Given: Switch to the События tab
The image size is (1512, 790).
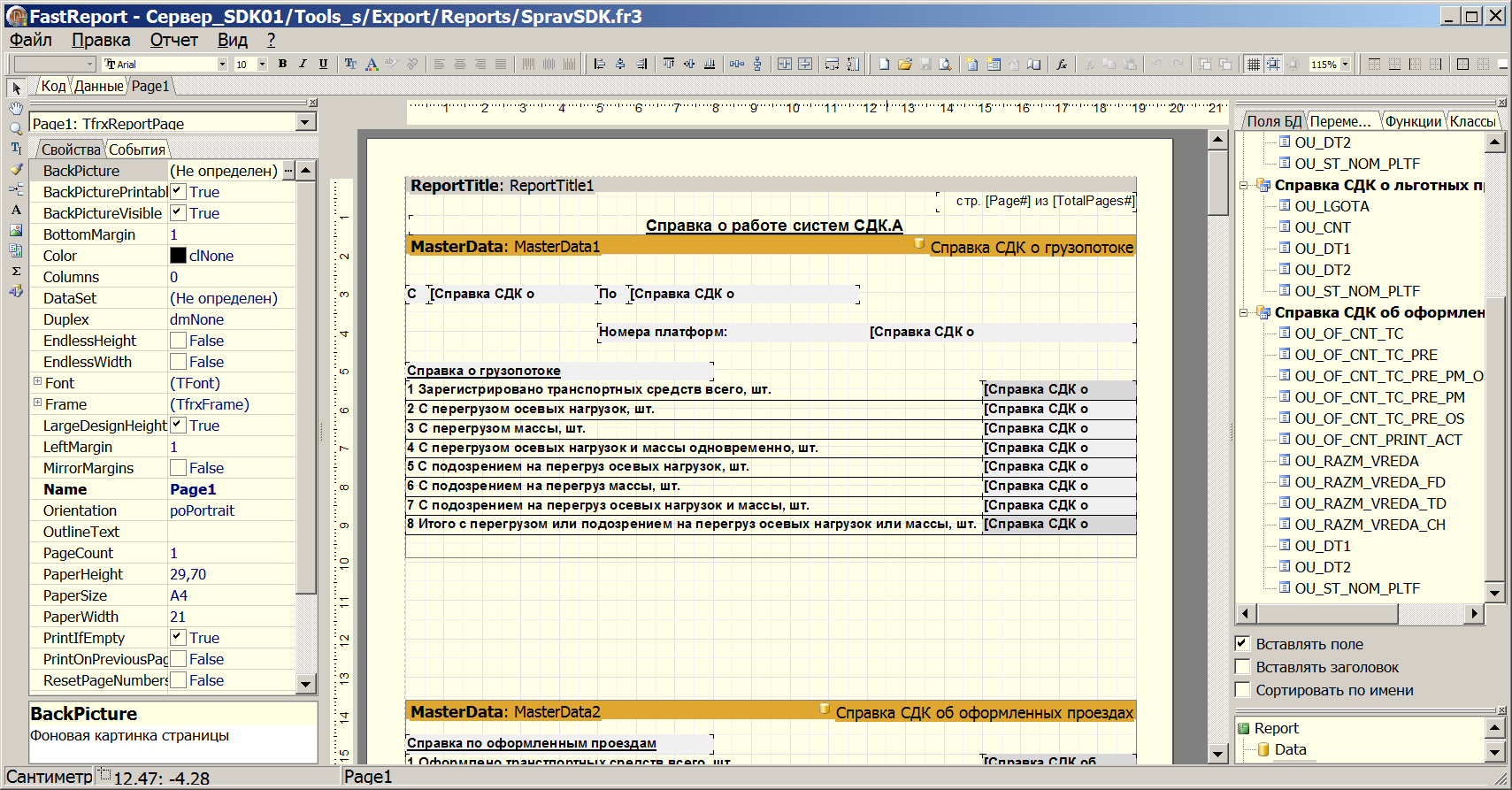Looking at the screenshot, I should tap(137, 150).
